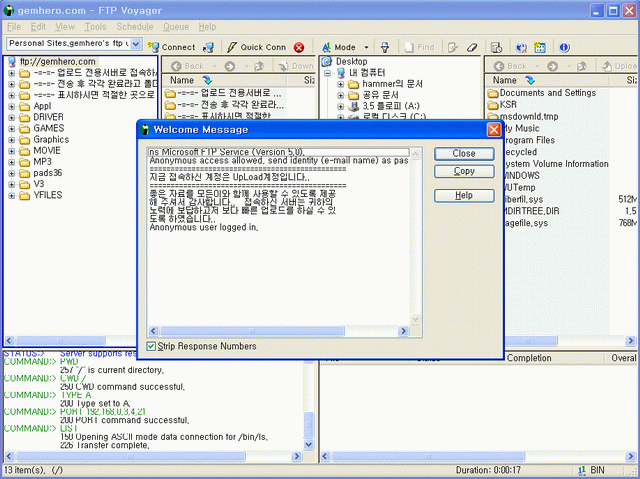Click the remote tree horizontal scrollbar thumb
Screen dimensions: 640x479
[x=60, y=340]
